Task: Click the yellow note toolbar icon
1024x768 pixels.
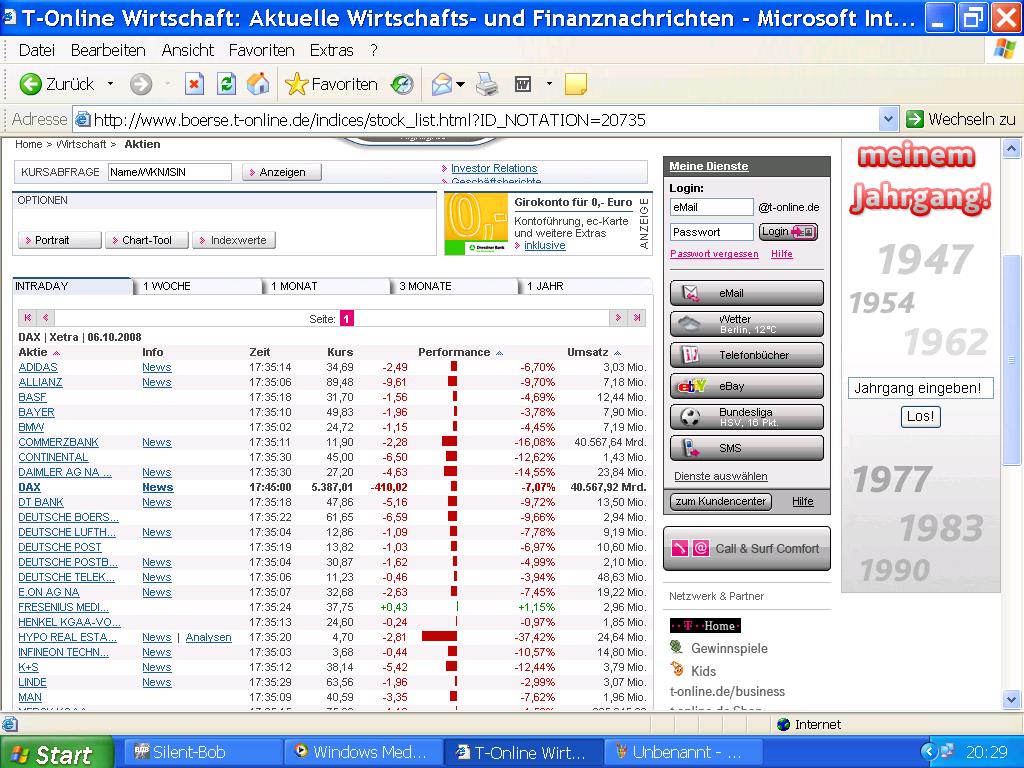Action: click(x=575, y=84)
